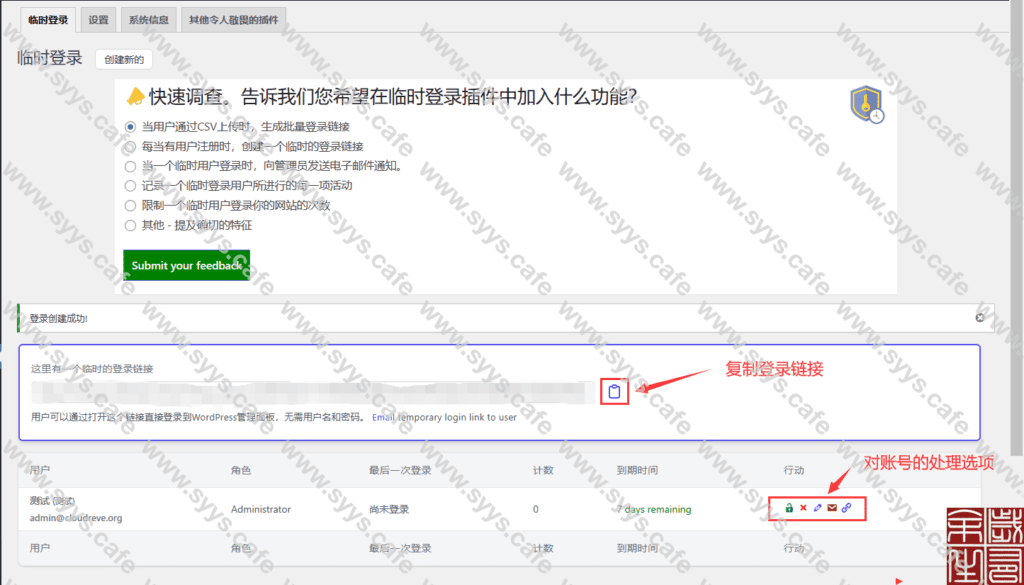Choose the 向管理员发送电子邮件通知 option
The image size is (1024, 585).
point(130,166)
